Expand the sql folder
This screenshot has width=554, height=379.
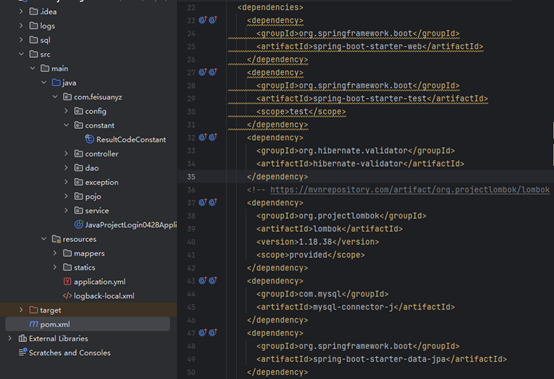click(21, 40)
